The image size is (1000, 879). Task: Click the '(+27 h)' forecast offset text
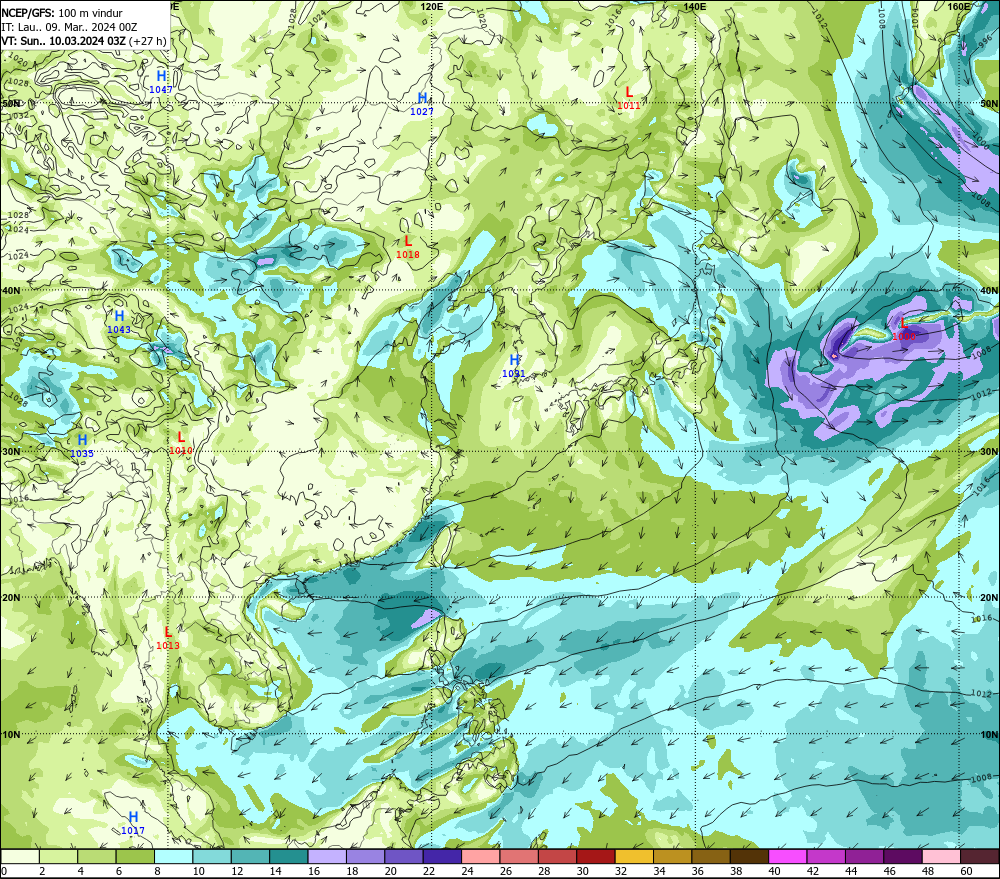point(147,41)
